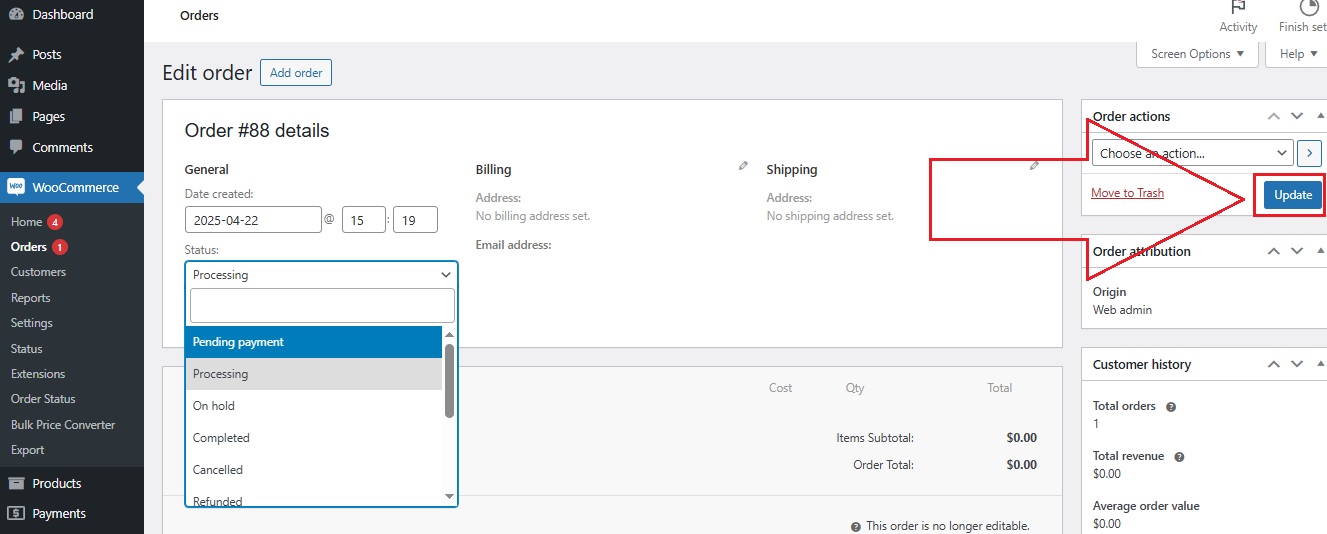This screenshot has width=1327, height=534.
Task: Click the Products box icon
Action: tap(16, 483)
